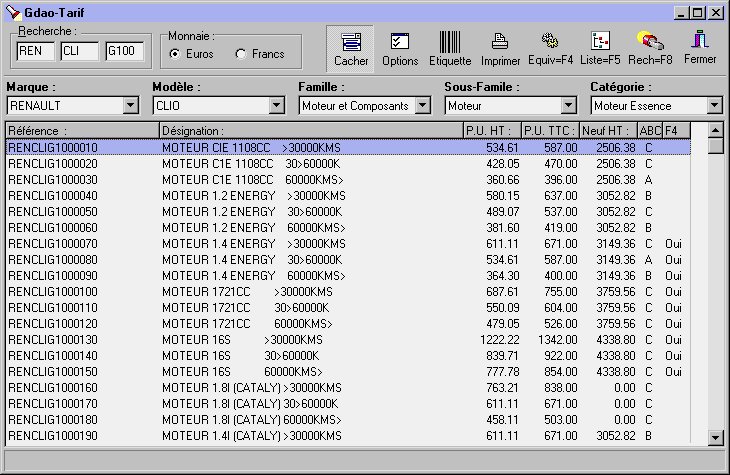Click designation MOTEUR 16S 60000KMS>
This screenshot has width=730, height=475.
242,372
